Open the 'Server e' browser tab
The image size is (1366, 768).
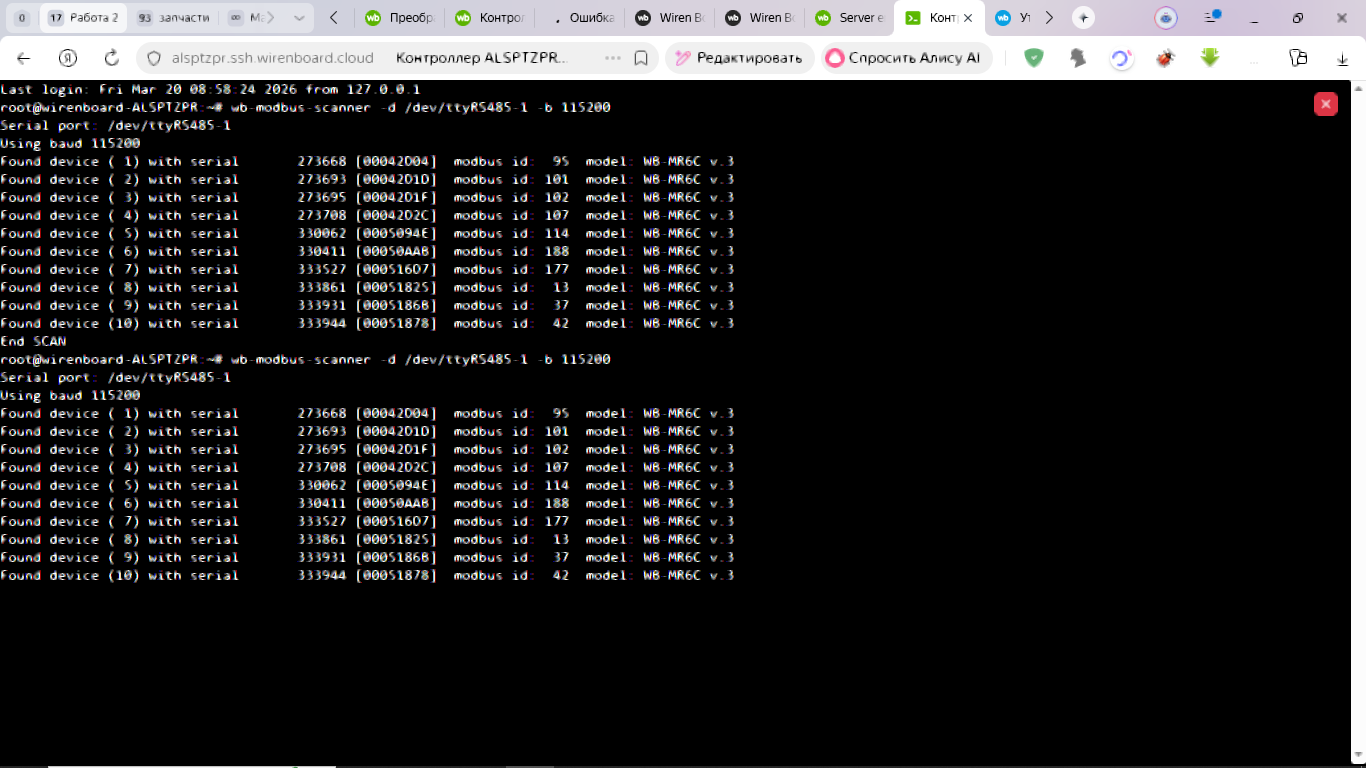848,18
